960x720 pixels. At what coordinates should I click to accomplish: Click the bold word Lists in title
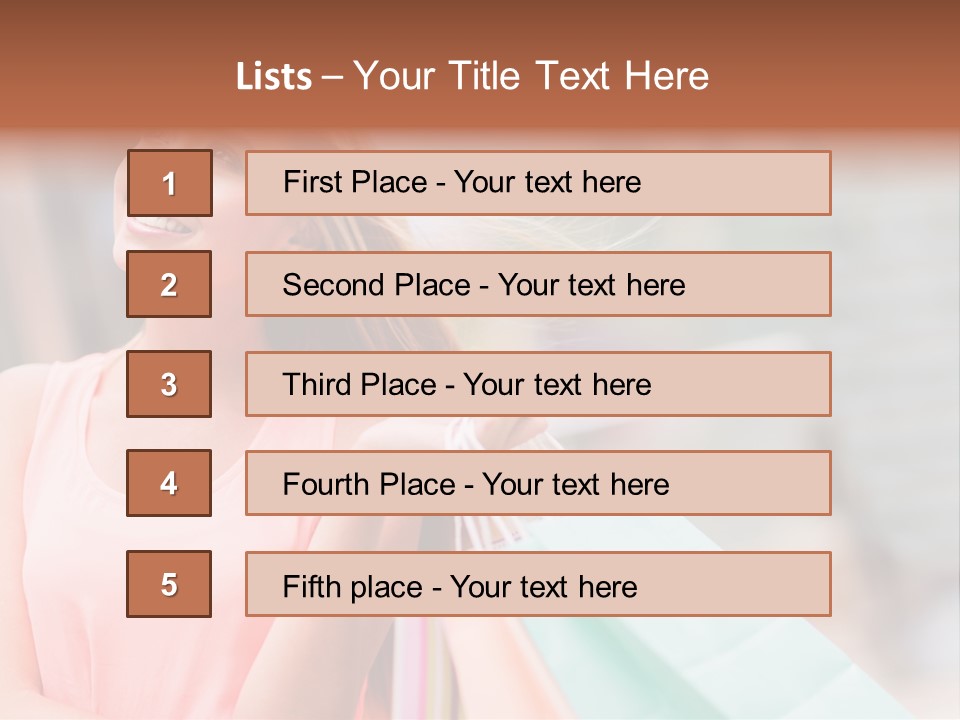tap(274, 77)
